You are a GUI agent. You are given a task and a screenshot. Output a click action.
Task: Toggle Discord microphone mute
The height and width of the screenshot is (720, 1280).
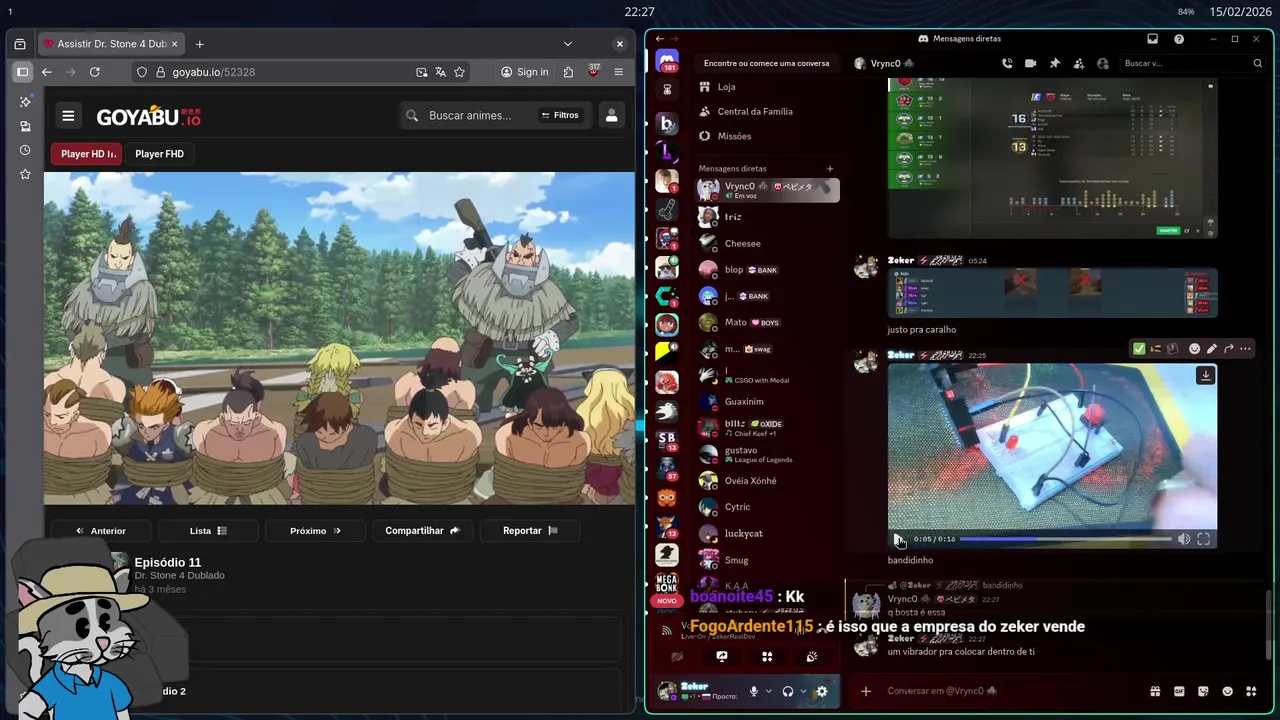(753, 691)
